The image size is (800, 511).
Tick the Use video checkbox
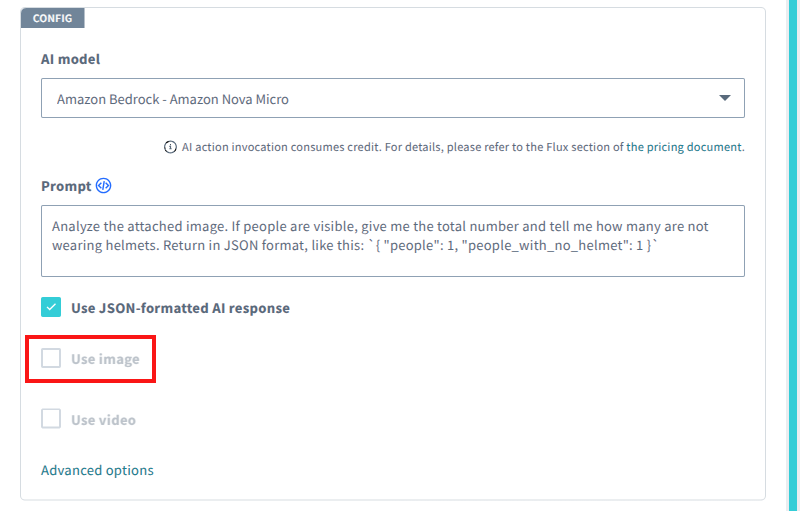(51, 420)
